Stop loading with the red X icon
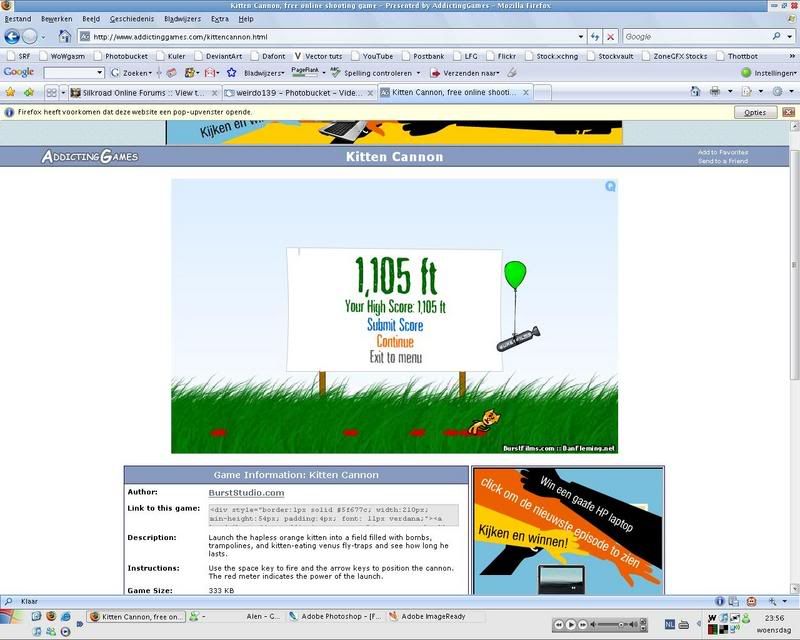The width and height of the screenshot is (800, 640). coord(610,37)
